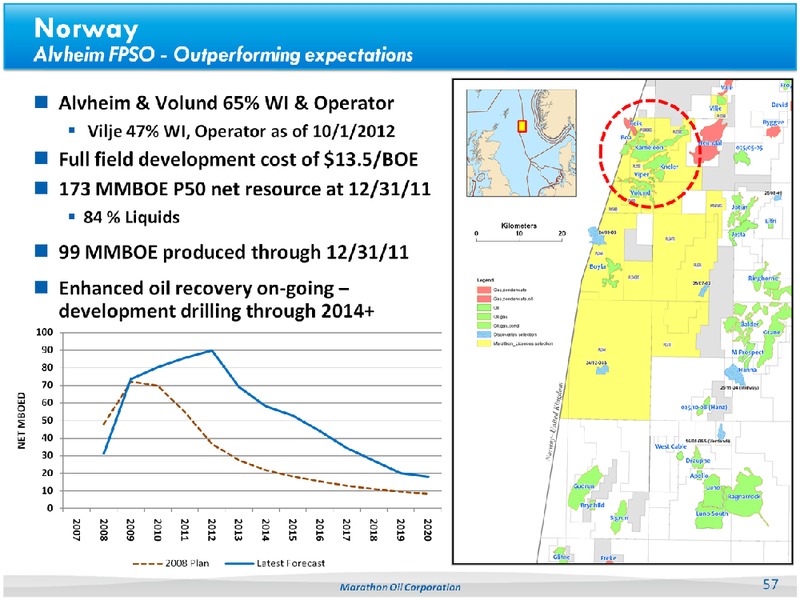Screen dimensions: 800x600
Task: Click the yellow Marathon licences legend swatch
Action: pyautogui.click(x=484, y=344)
